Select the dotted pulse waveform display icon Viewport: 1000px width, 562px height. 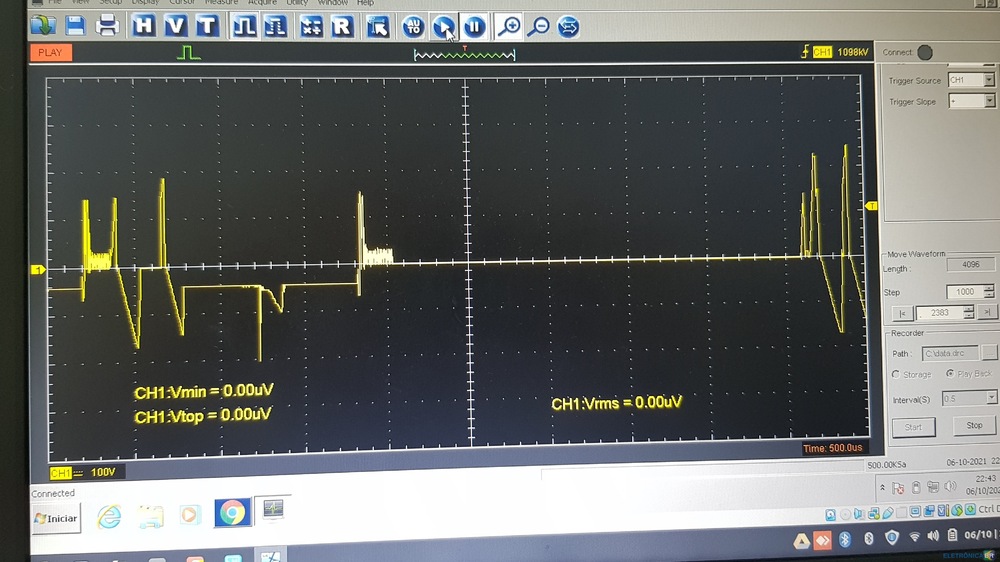pos(276,26)
